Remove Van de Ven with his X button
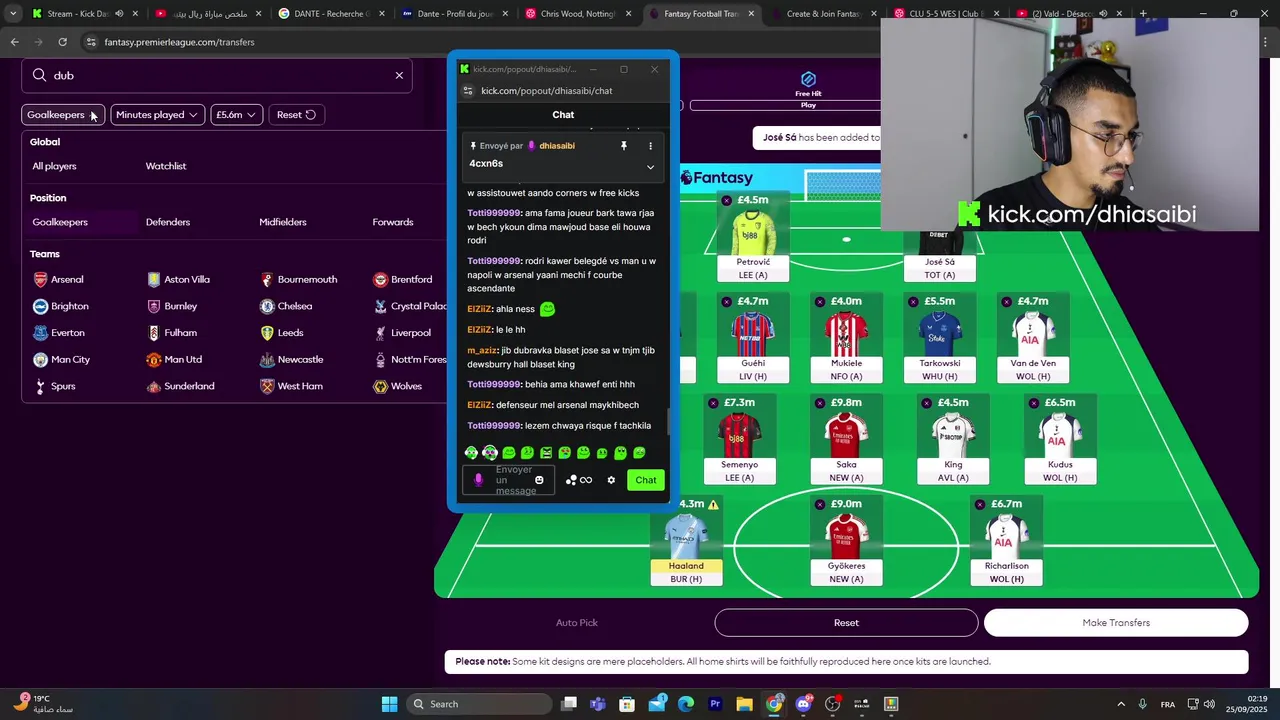Image resolution: width=1280 pixels, height=720 pixels. 1006,302
